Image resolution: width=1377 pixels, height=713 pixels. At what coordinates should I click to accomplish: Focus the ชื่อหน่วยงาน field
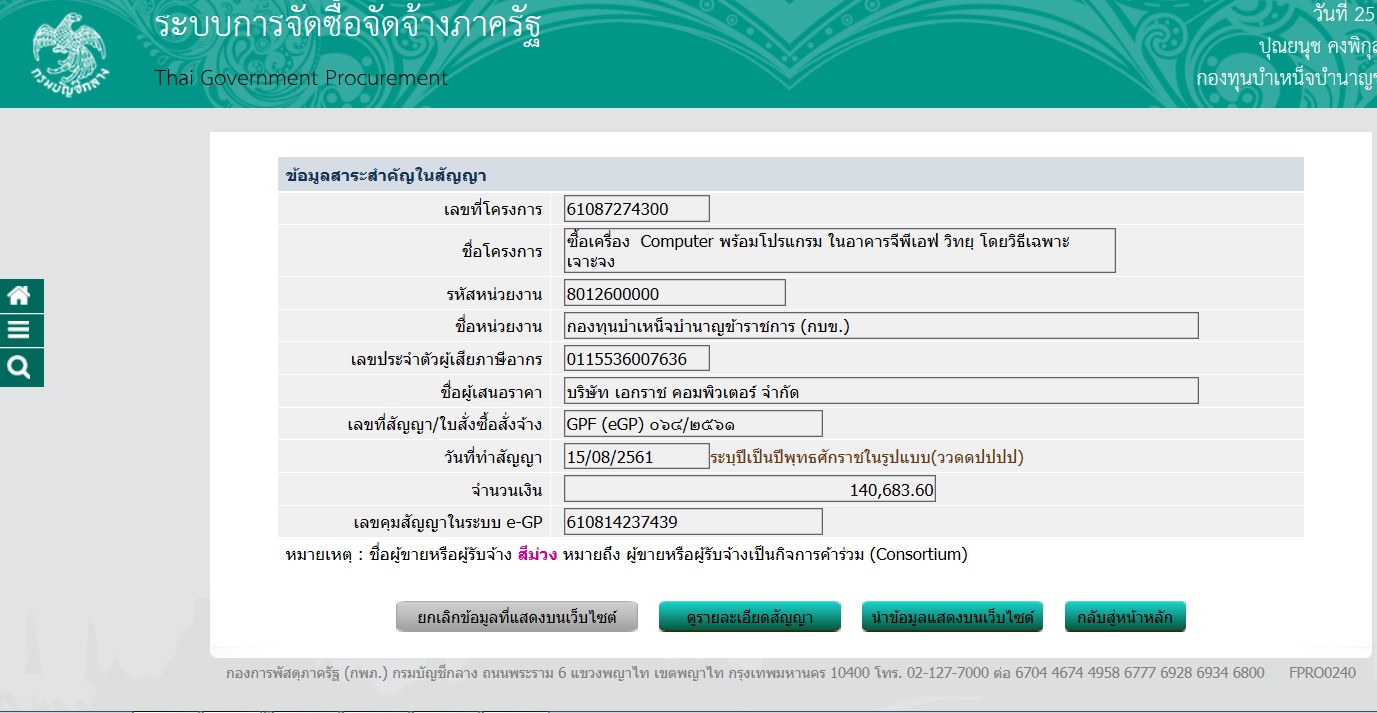coord(880,326)
